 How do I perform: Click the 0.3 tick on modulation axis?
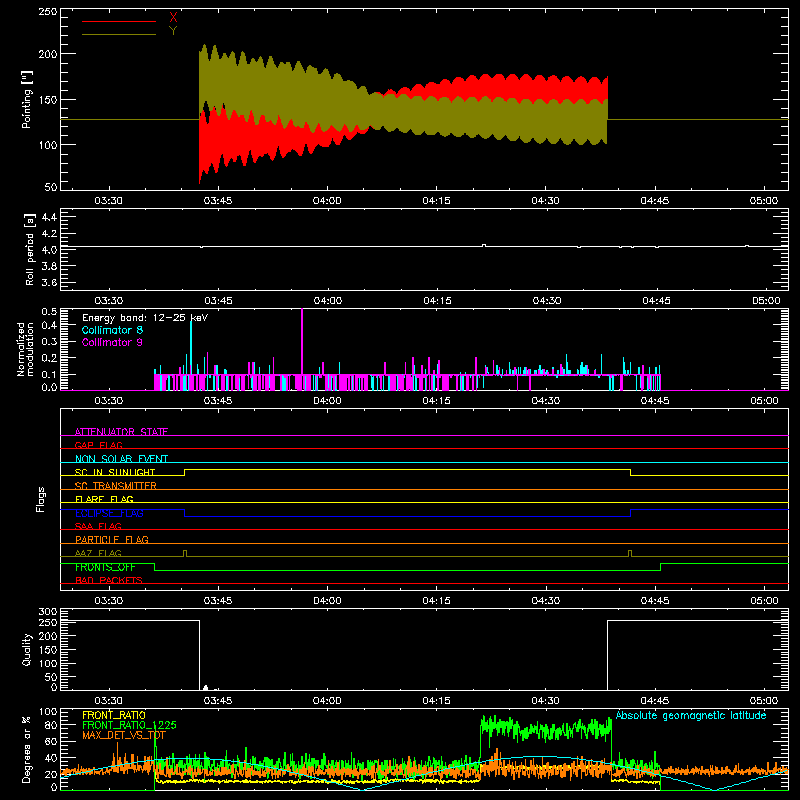49,341
